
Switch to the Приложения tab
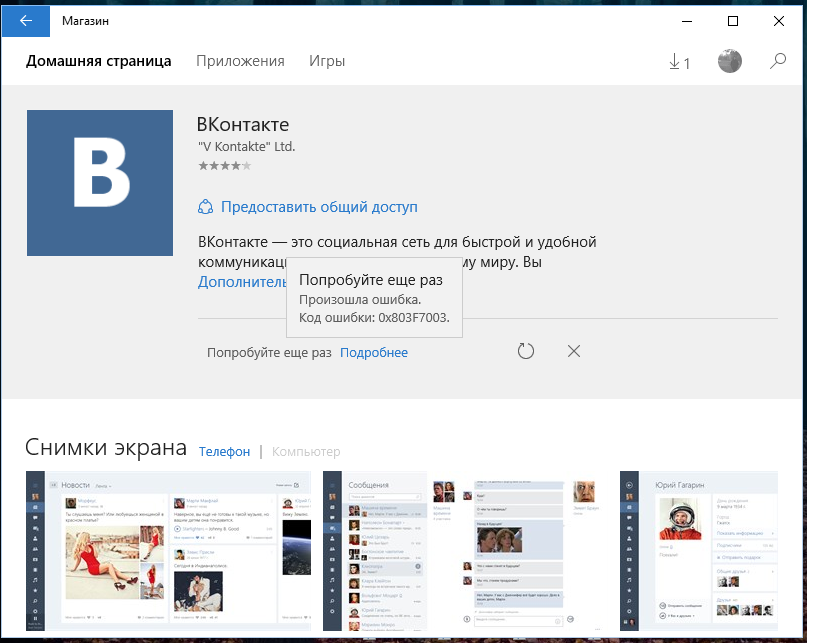pos(240,61)
